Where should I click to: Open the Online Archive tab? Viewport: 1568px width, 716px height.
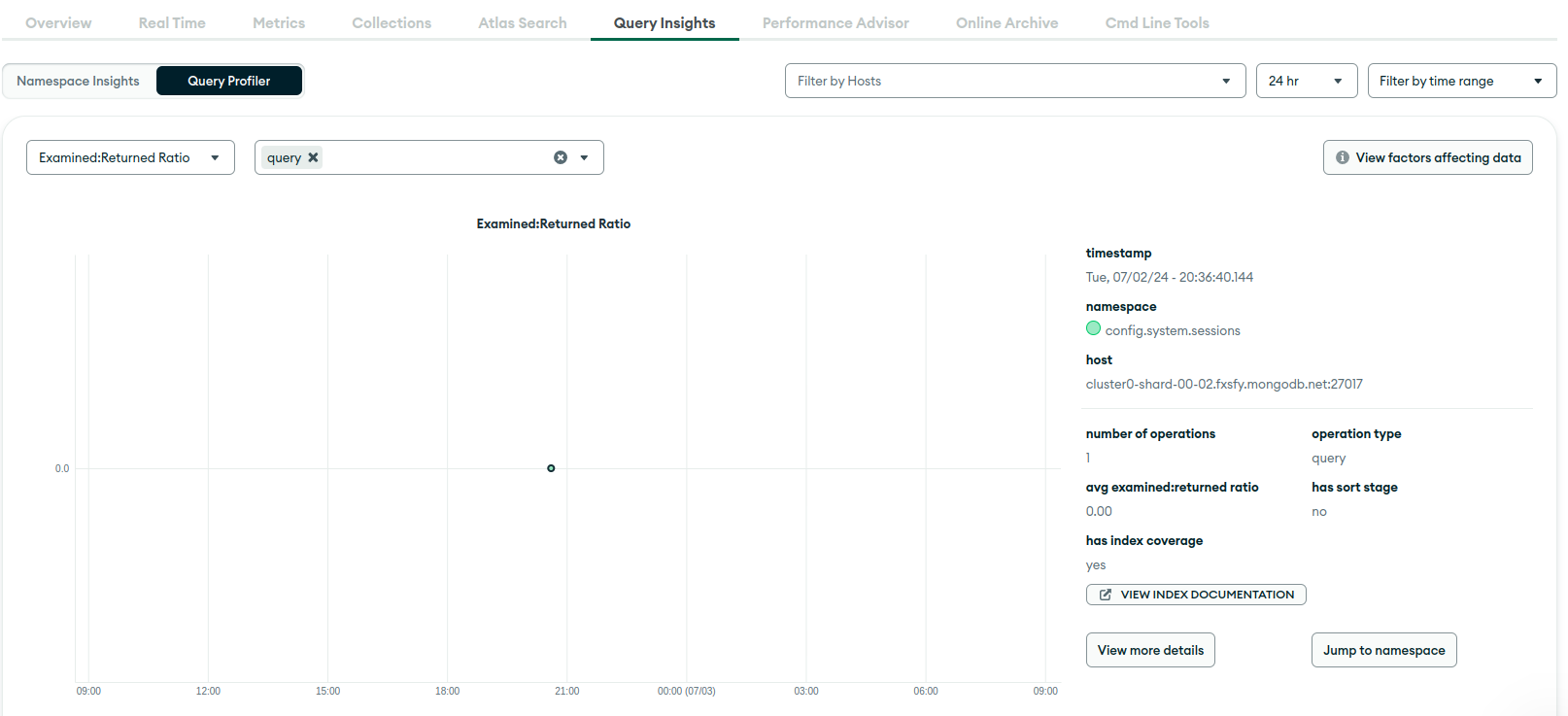tap(1006, 22)
